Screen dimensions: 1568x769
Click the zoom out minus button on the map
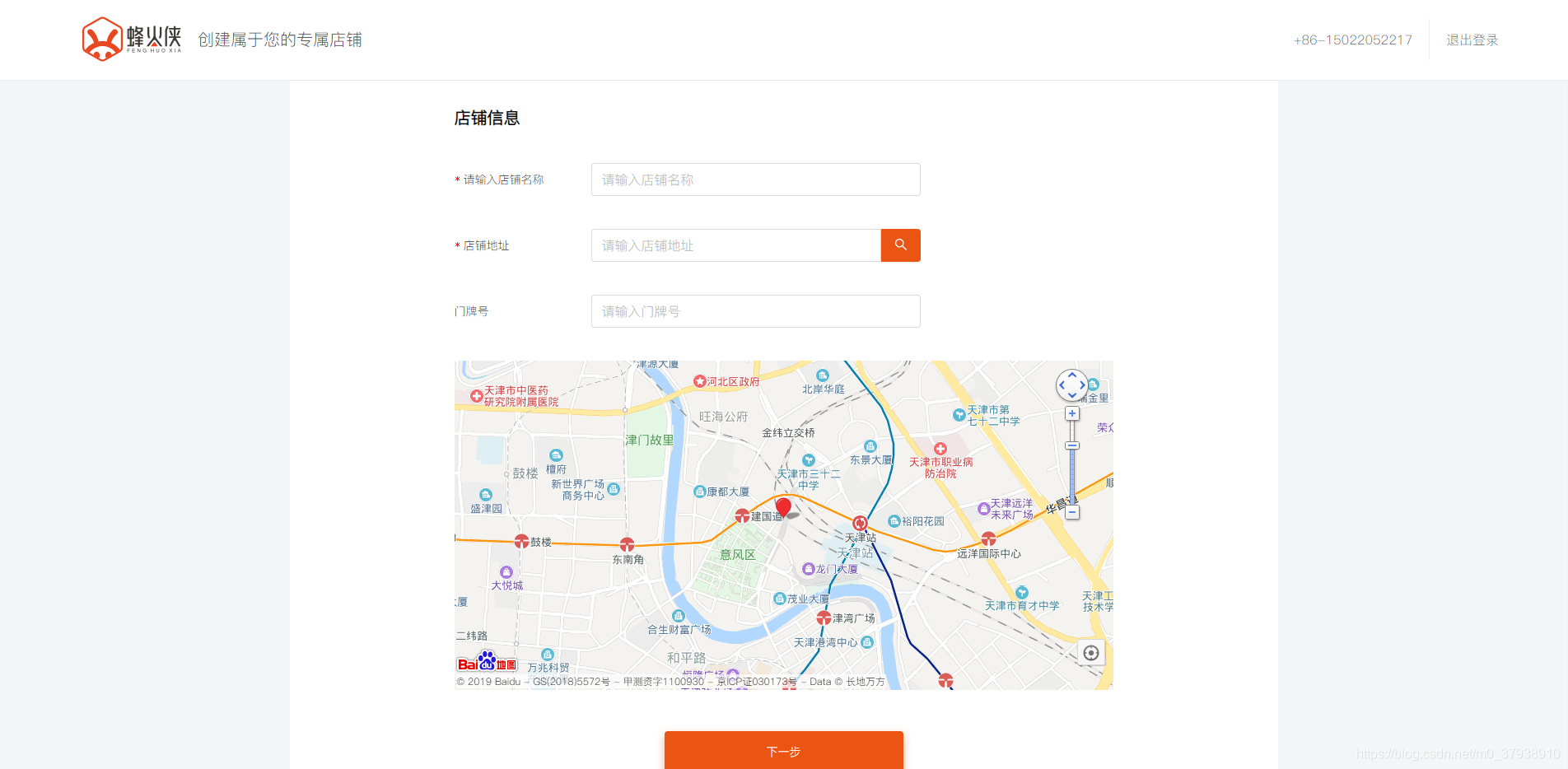point(1072,511)
